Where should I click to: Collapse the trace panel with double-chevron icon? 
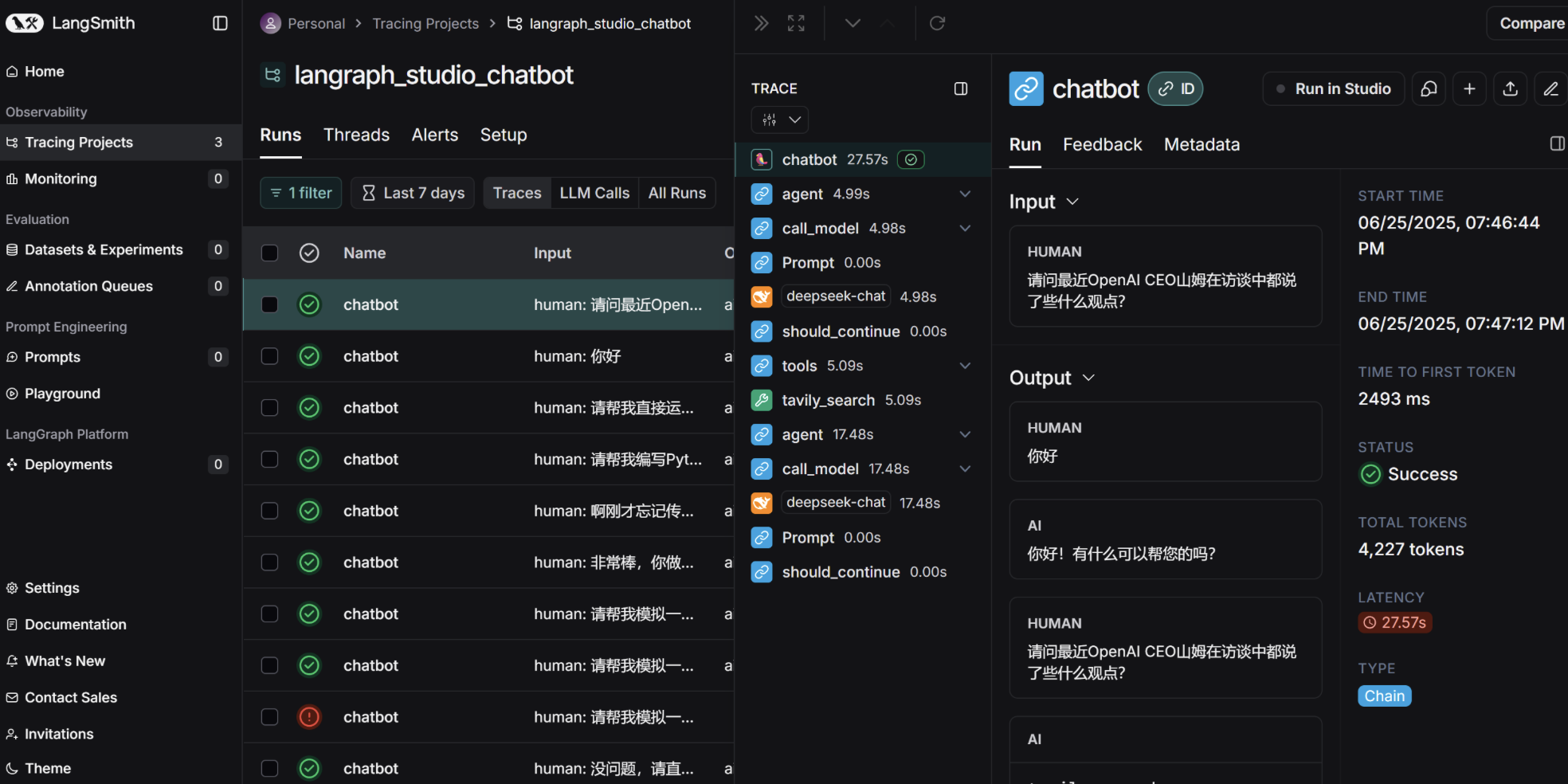coord(761,23)
